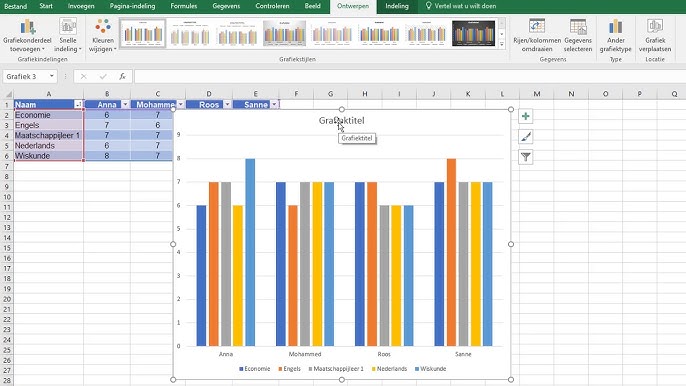This screenshot has width=686, height=386.
Task: Select cell A2 Economie
Action: [x=49, y=115]
